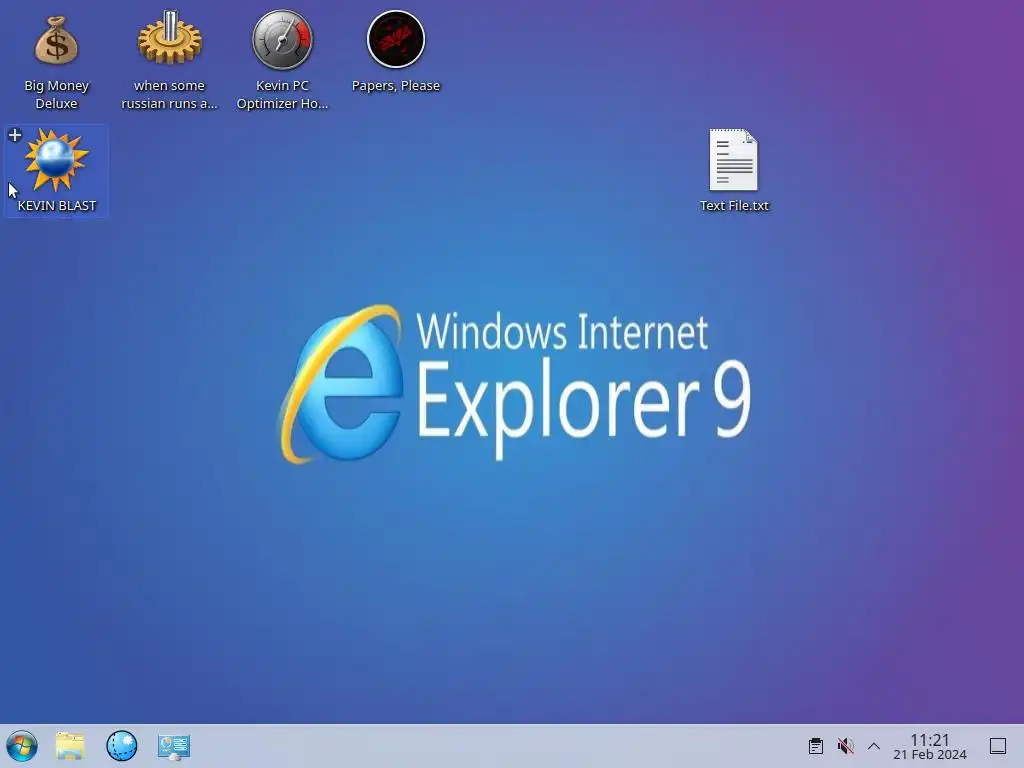
Task: Toggle the plus selection marker on KEVIN BLAST
Action: [15, 135]
